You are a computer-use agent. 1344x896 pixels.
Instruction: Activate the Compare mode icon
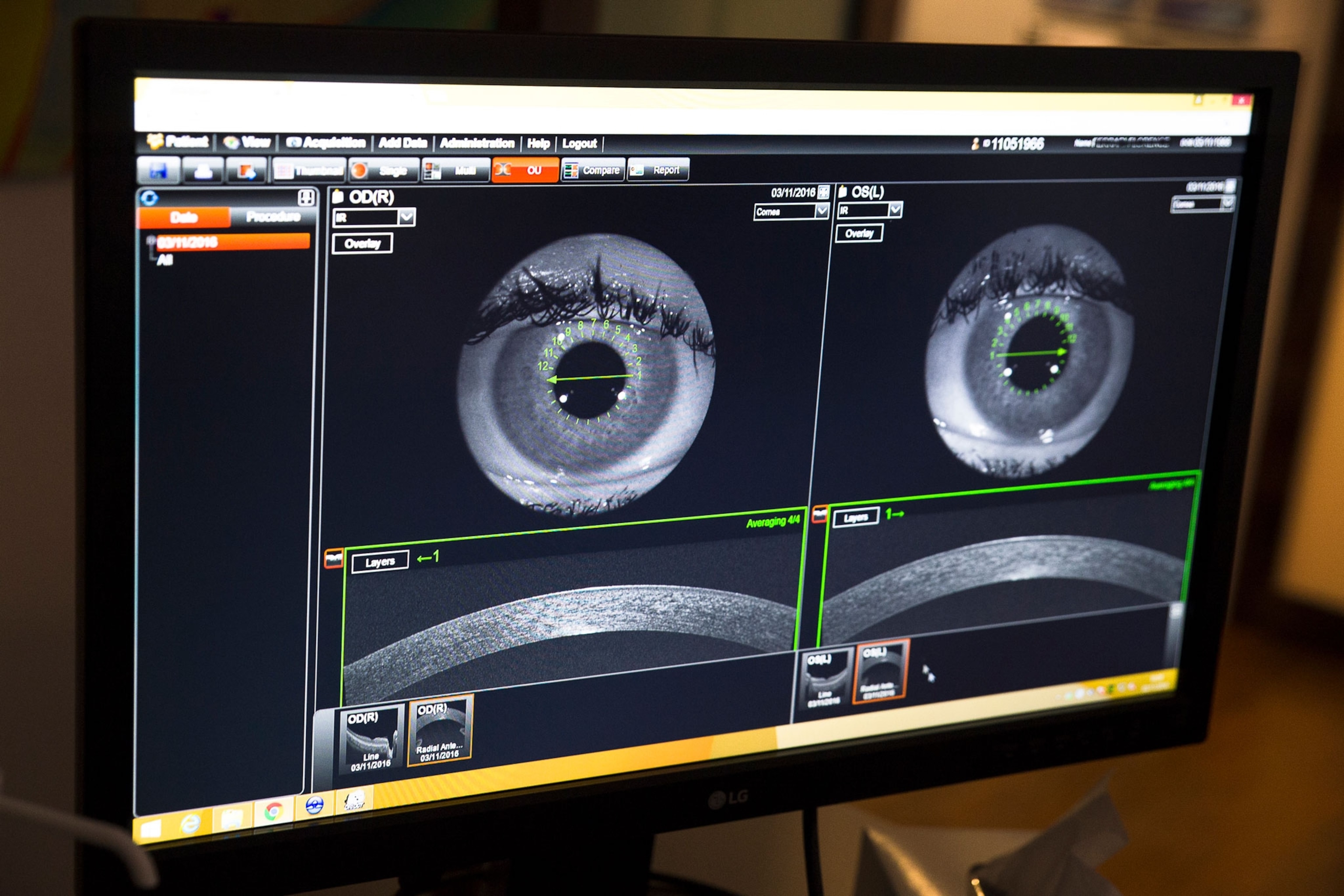coord(594,170)
